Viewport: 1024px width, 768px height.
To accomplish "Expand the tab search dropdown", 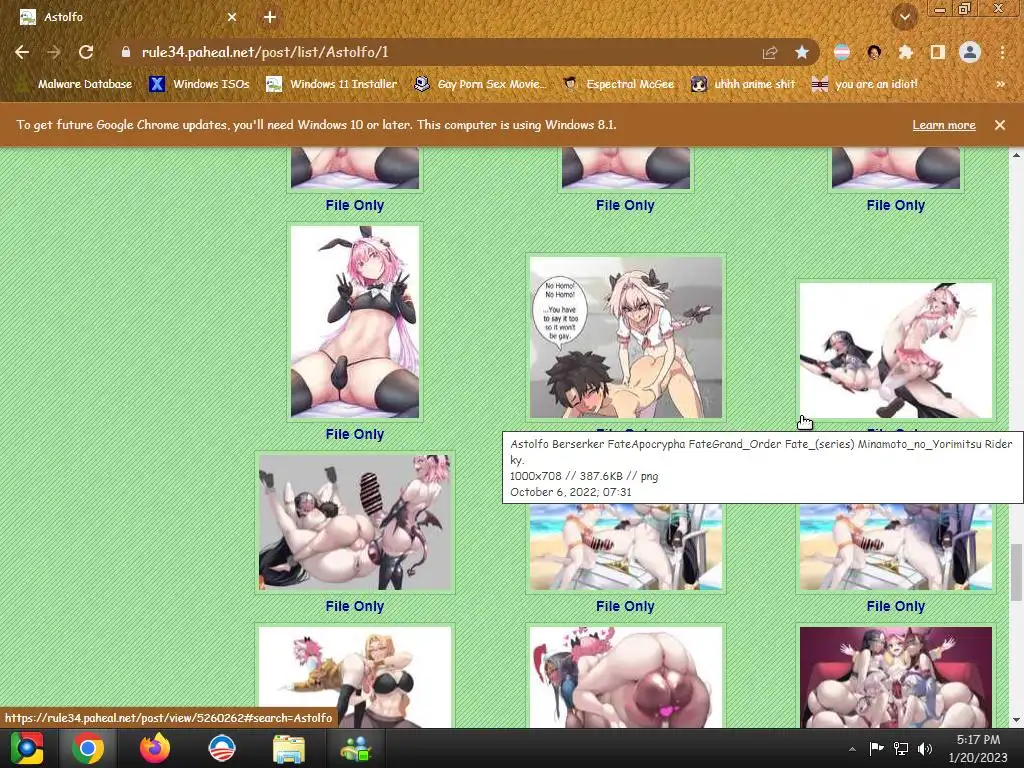I will coord(905,18).
